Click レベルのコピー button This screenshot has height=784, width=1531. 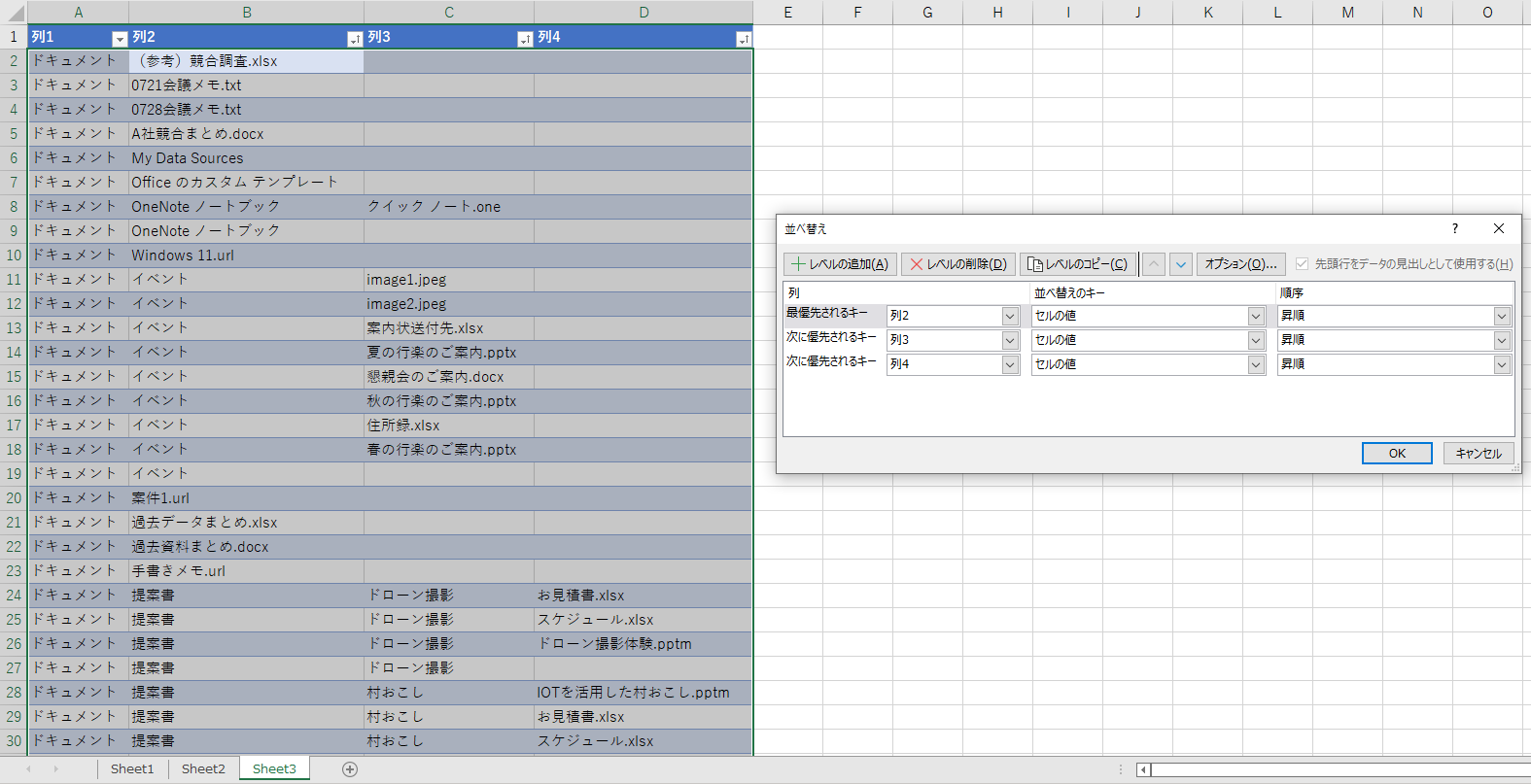[1078, 264]
